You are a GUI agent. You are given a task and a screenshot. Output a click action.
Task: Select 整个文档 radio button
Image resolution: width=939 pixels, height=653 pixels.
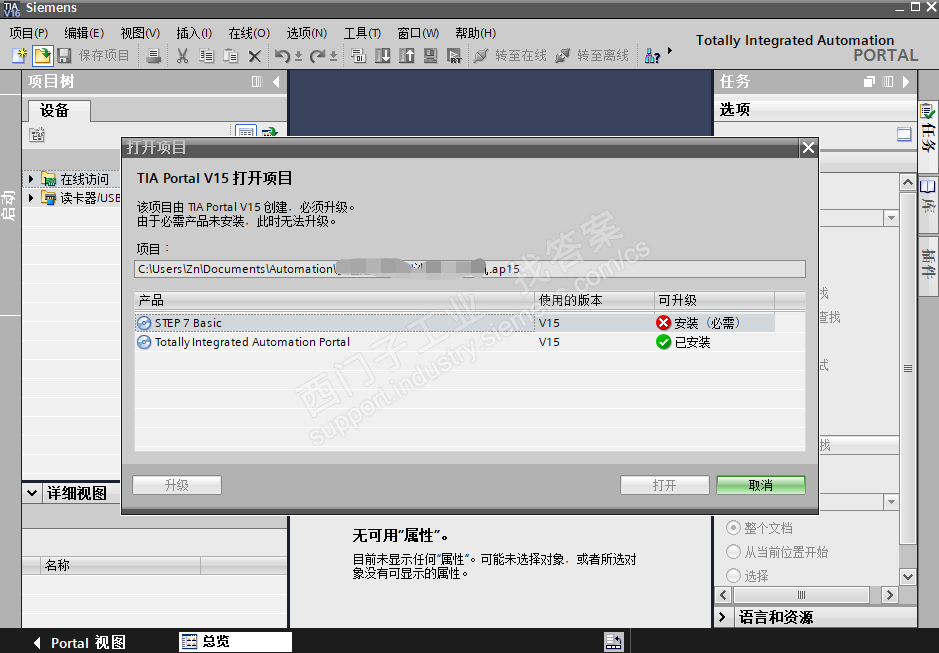(x=733, y=528)
